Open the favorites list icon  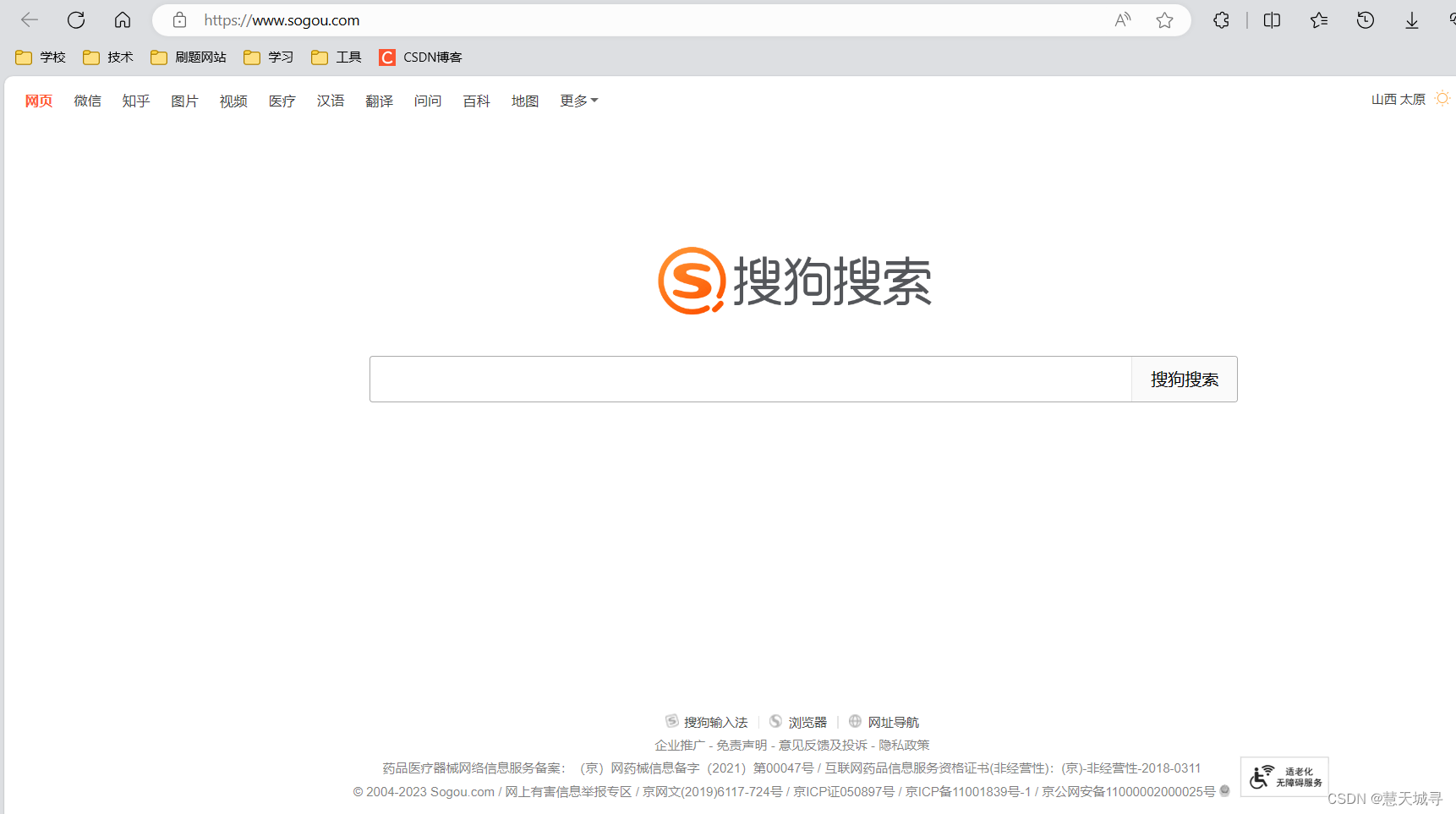click(1319, 20)
